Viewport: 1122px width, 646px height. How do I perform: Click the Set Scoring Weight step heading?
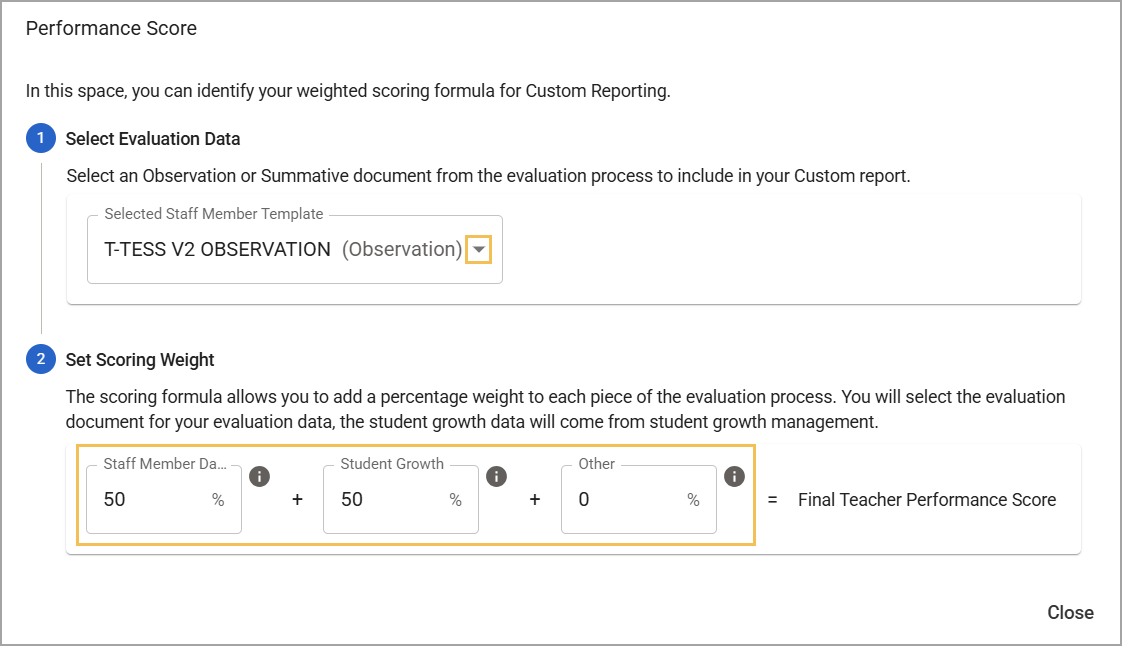140,360
